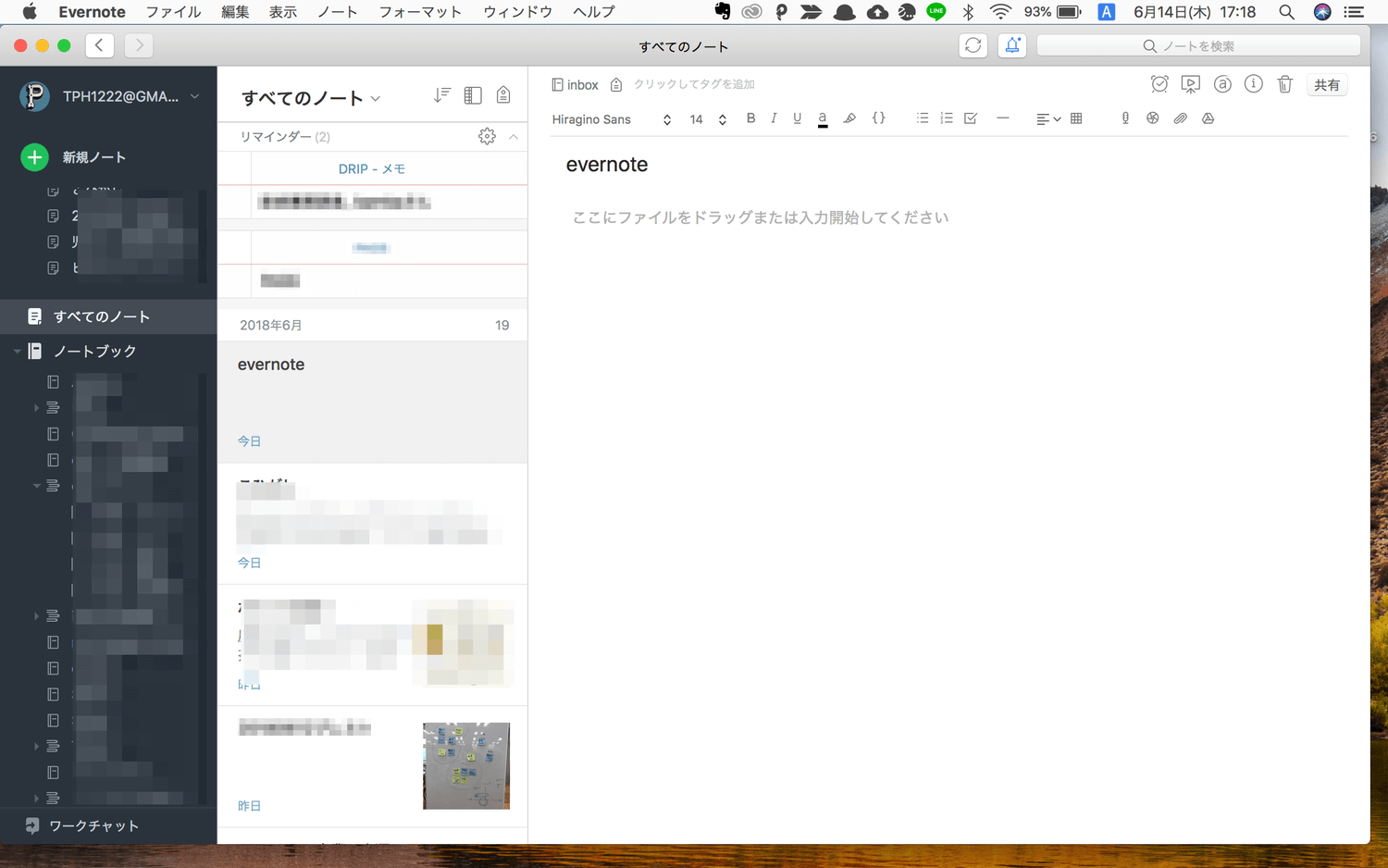The width and height of the screenshot is (1388, 868).
Task: Open the ノート menu
Action: 337,12
